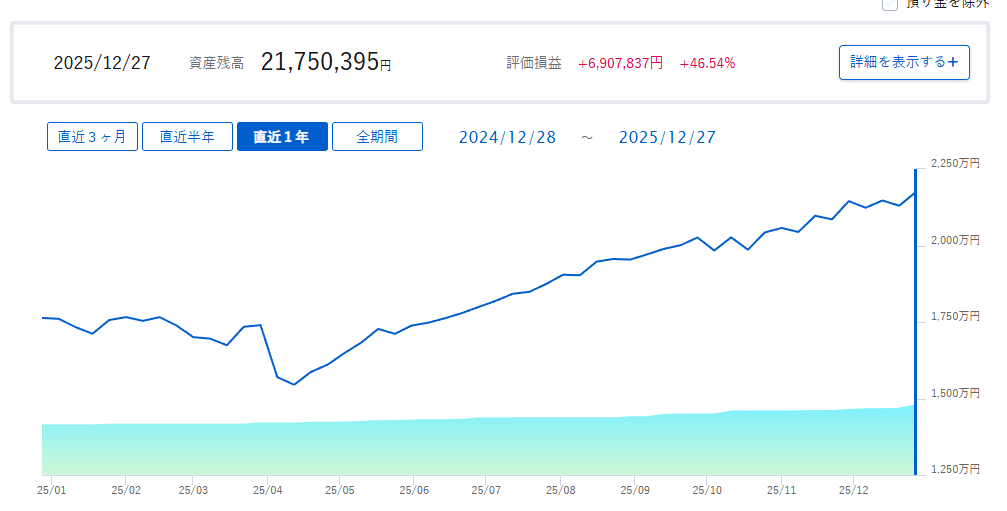
Task: Click the 25/01 x-axis label
Action: coord(51,491)
